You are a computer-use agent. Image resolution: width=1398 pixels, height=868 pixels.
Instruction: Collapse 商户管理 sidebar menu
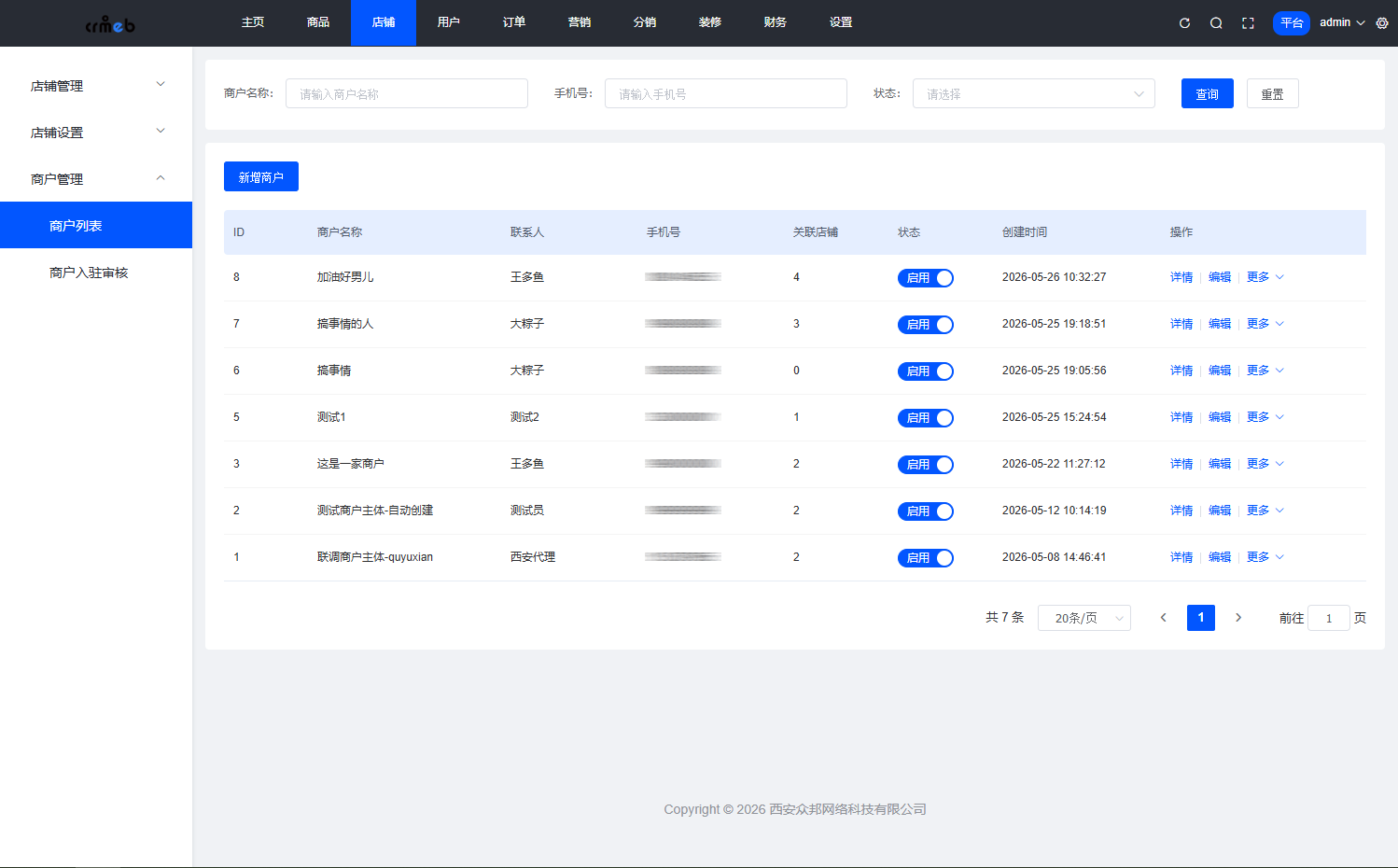(96, 179)
